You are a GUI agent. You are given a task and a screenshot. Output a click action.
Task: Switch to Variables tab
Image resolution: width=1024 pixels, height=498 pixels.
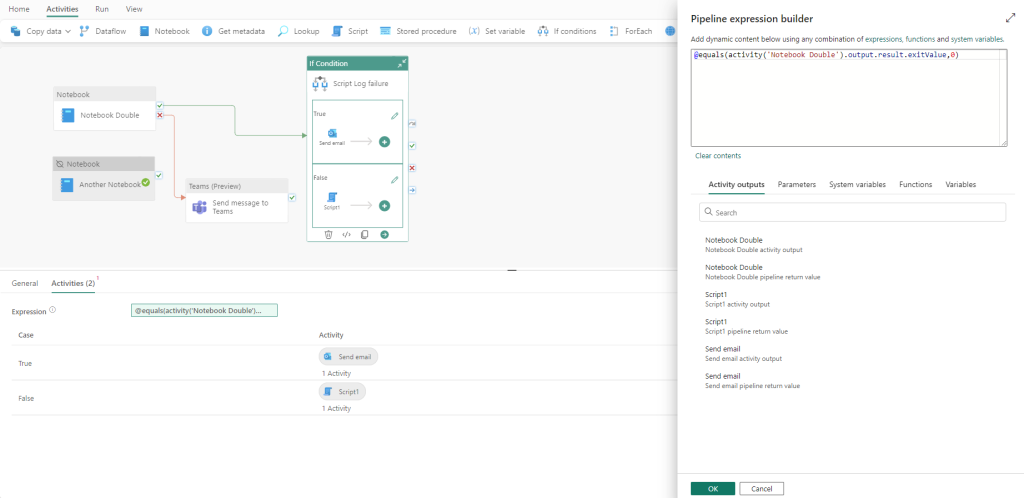tap(961, 185)
